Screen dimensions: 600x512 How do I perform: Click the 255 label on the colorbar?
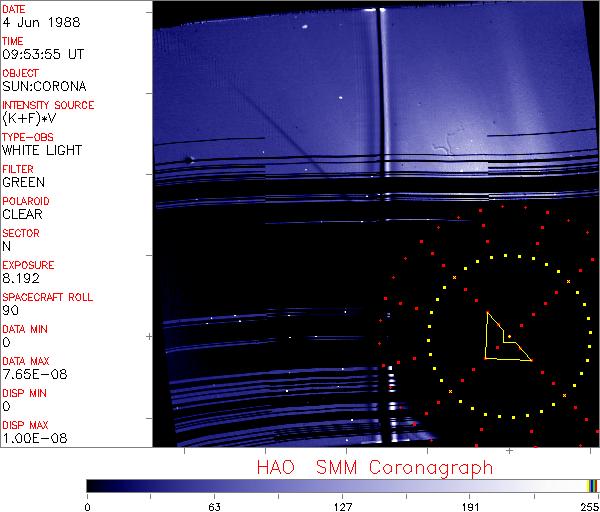588,506
